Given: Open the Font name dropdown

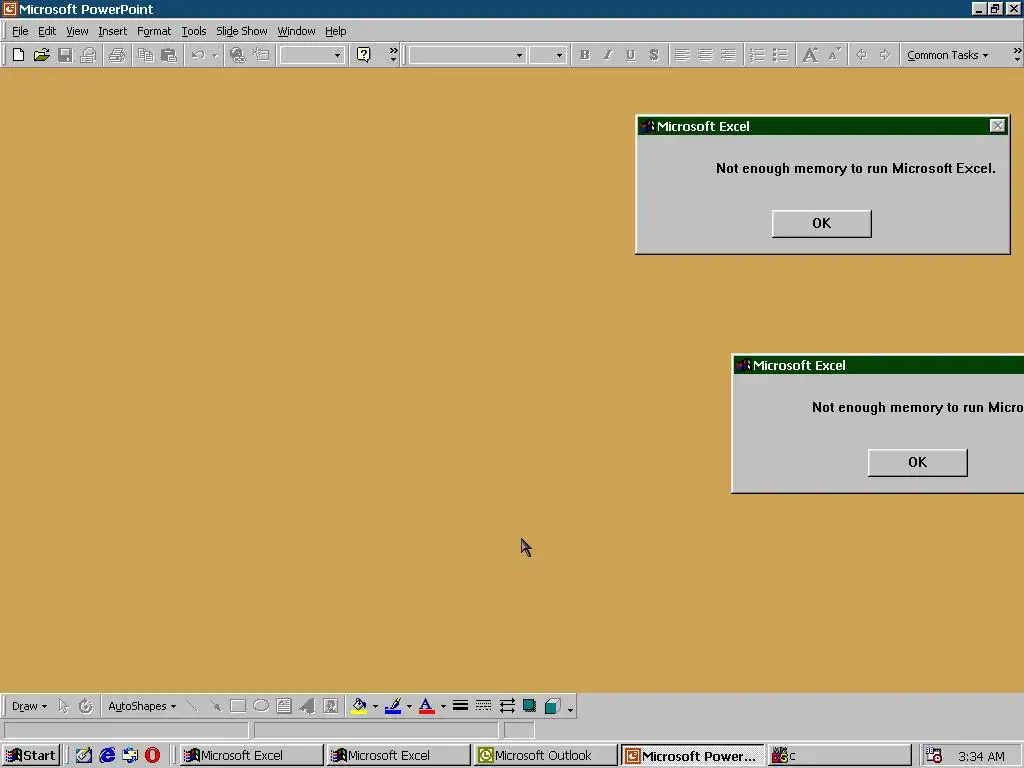Looking at the screenshot, I should point(519,56).
